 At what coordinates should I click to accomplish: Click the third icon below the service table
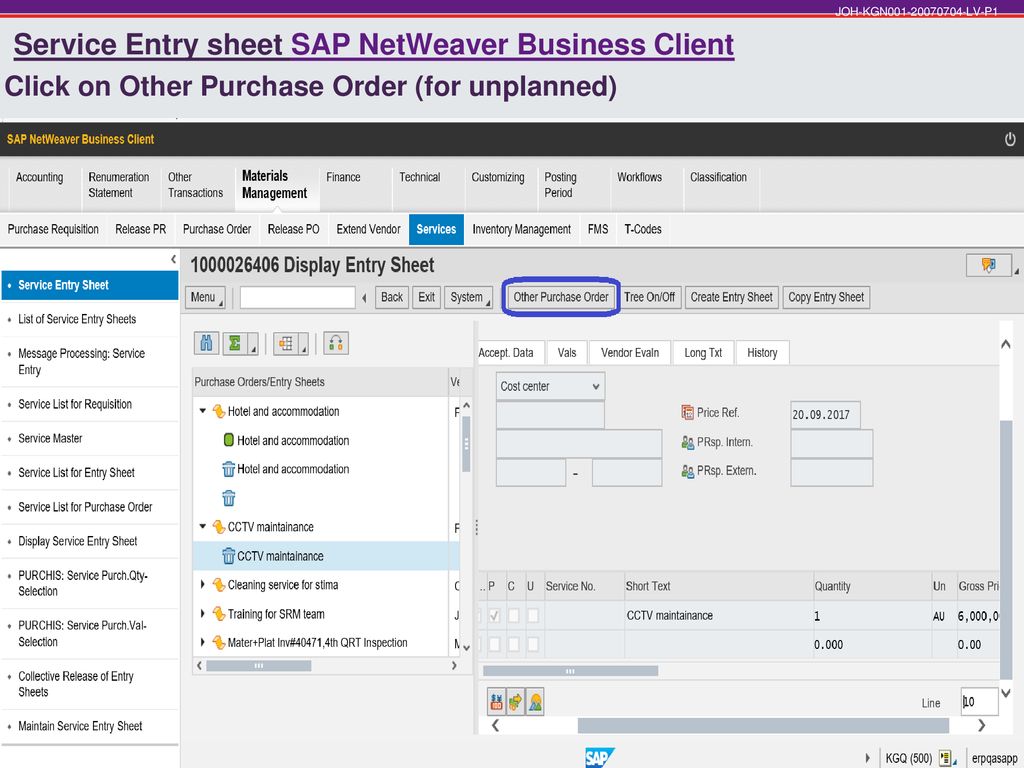click(535, 702)
